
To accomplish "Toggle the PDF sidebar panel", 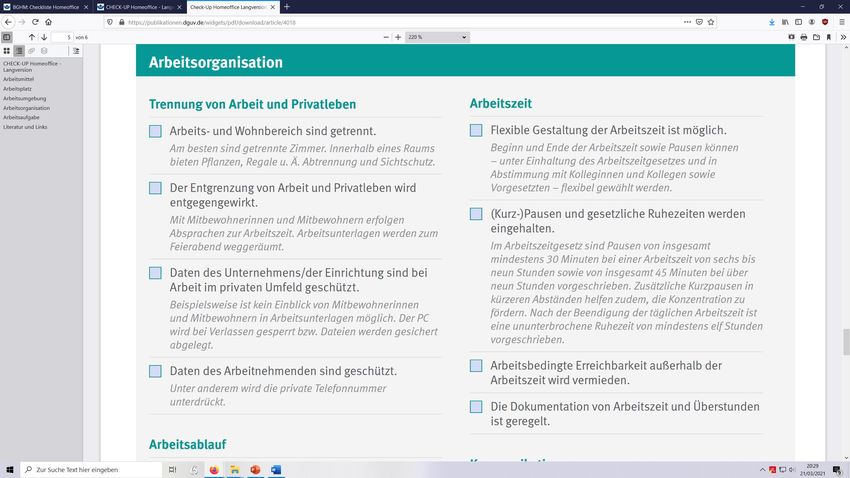I will [7, 37].
